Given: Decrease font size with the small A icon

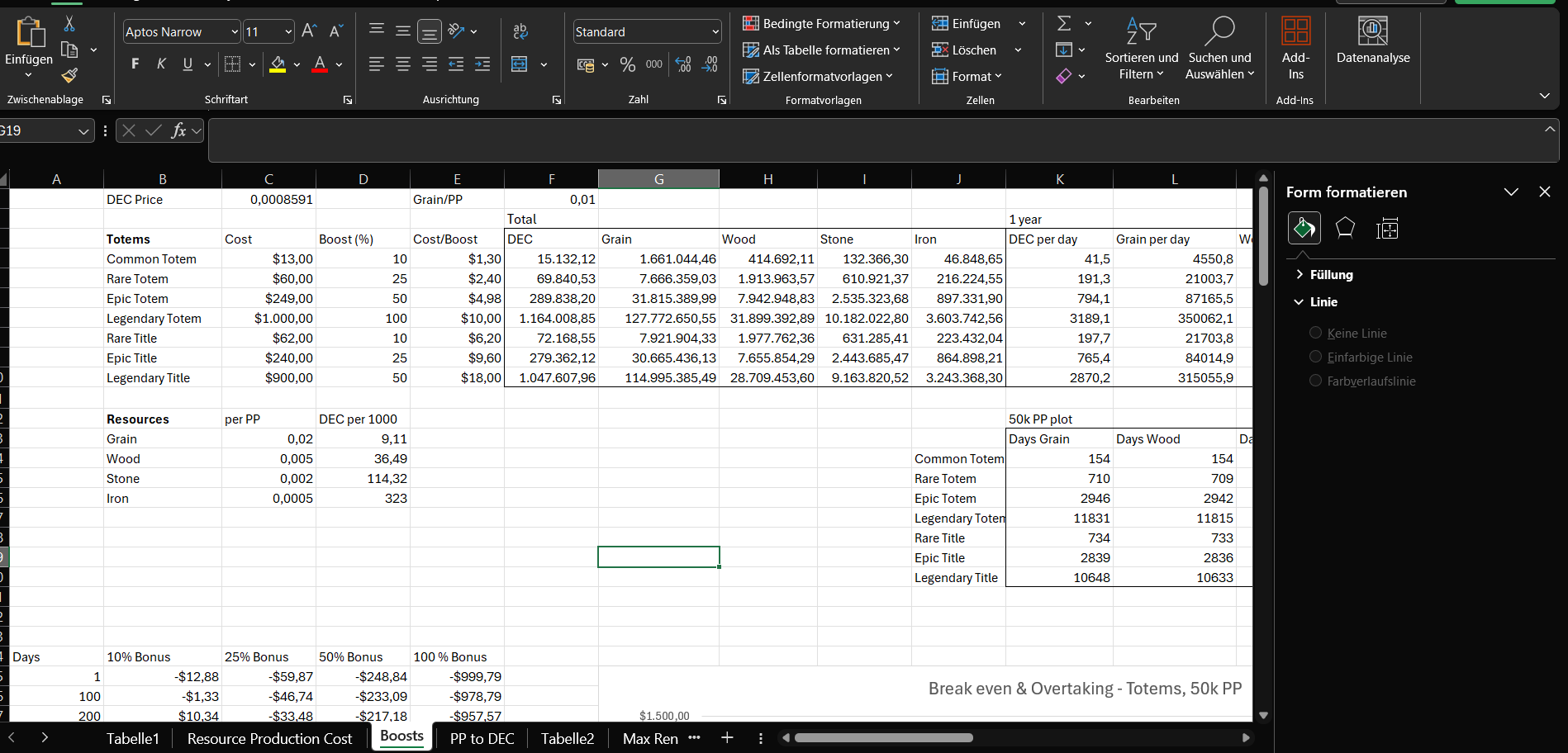Looking at the screenshot, I should 335,31.
